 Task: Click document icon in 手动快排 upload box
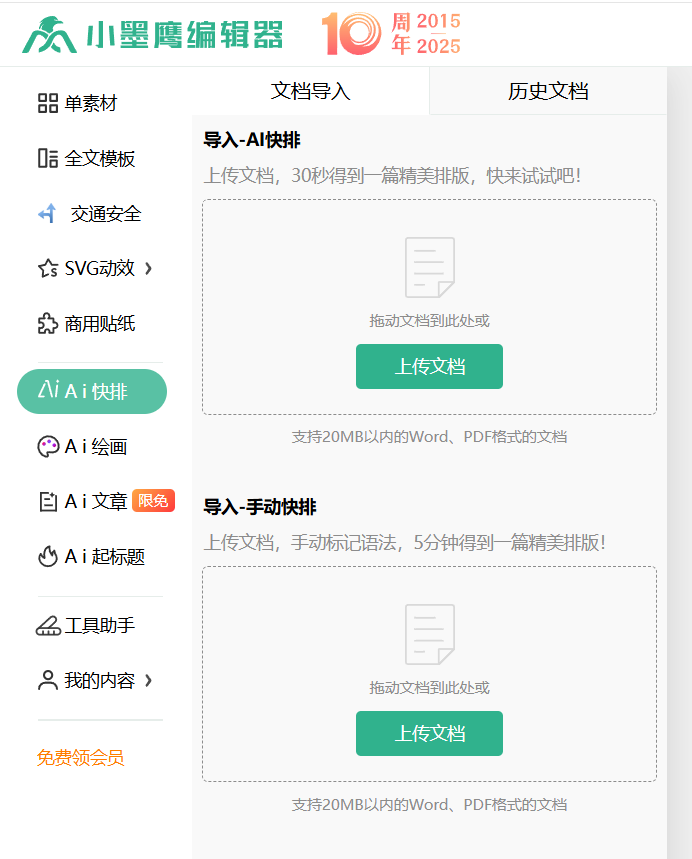pyautogui.click(x=430, y=634)
